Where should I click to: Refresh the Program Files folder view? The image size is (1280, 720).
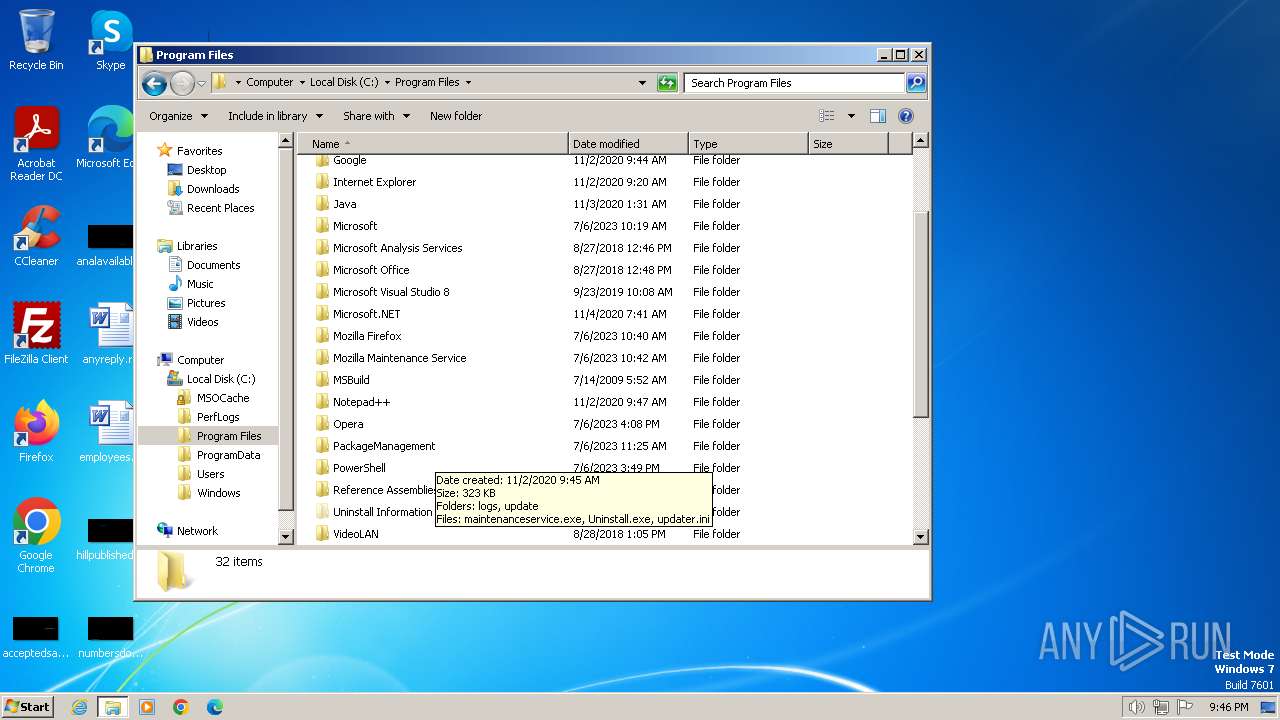[667, 83]
